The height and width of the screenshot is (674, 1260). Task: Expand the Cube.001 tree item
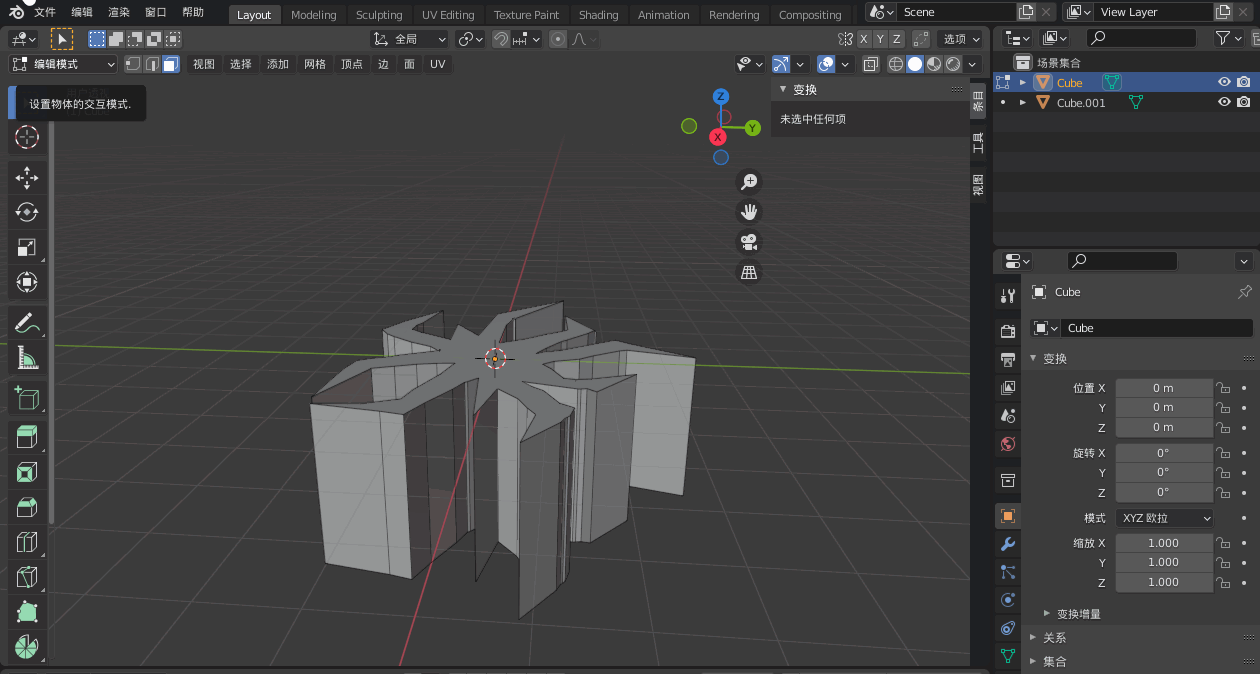click(1023, 102)
